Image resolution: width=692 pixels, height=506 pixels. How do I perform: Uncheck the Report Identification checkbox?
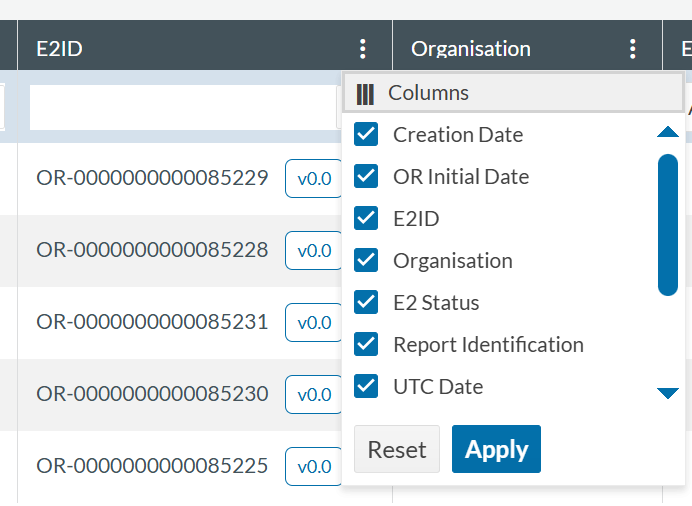367,344
